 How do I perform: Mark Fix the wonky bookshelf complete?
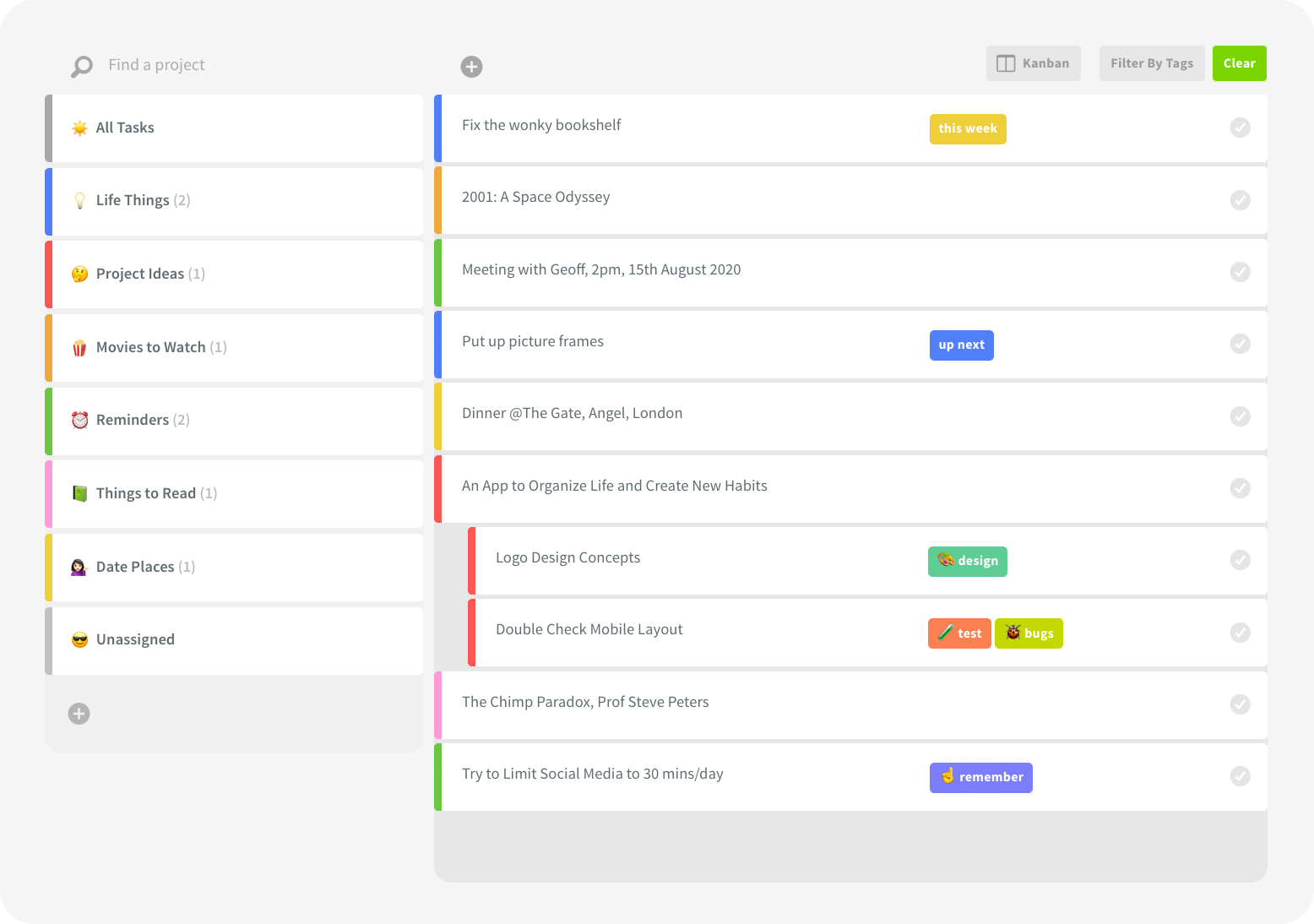coord(1240,128)
